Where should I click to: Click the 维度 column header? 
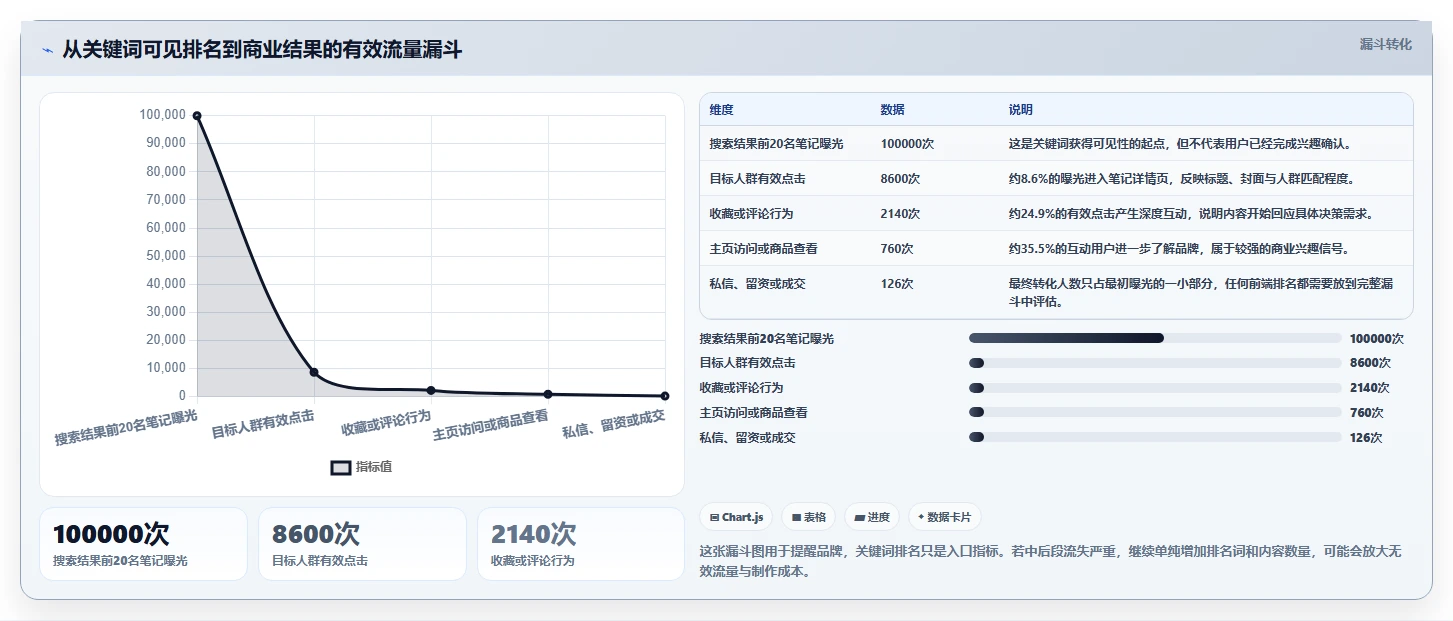tap(721, 110)
